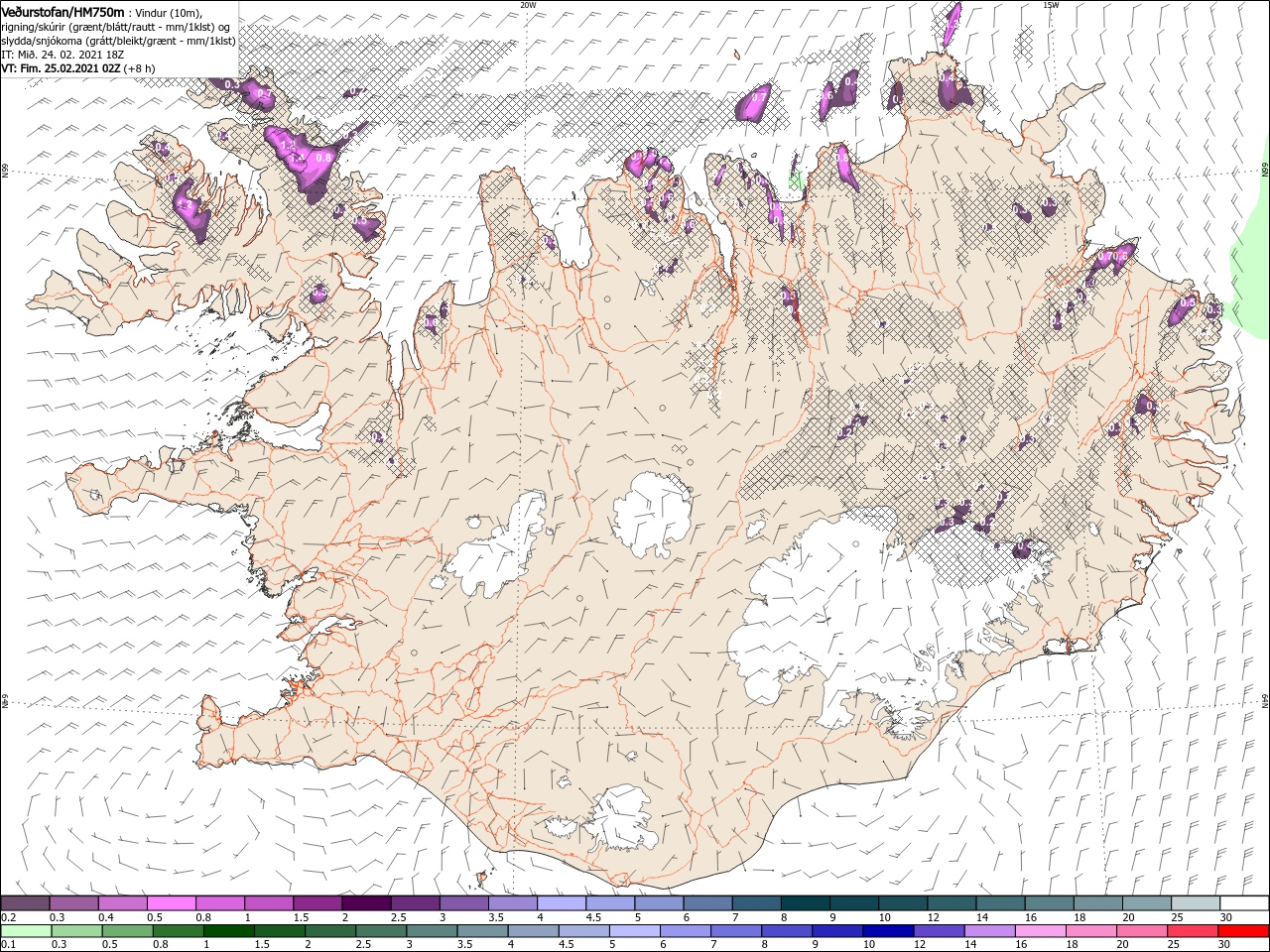Click the top-row grey-teal swatch at 18

(x=1097, y=903)
